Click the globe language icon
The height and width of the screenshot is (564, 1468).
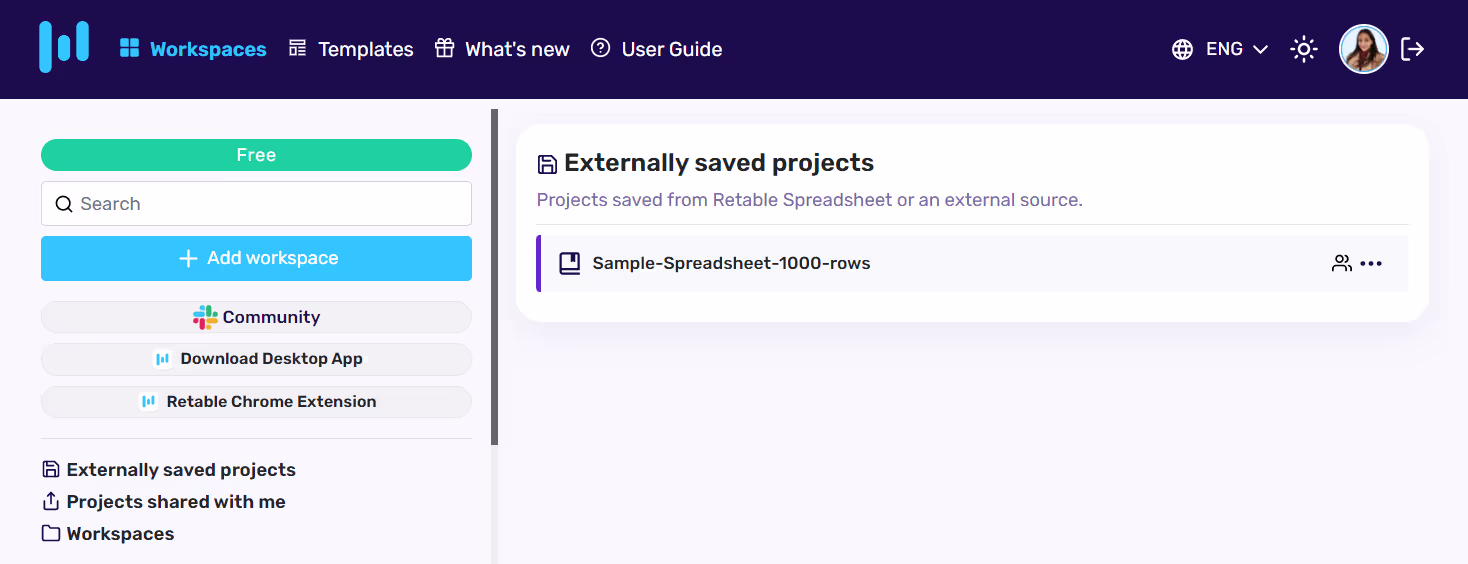point(1182,49)
